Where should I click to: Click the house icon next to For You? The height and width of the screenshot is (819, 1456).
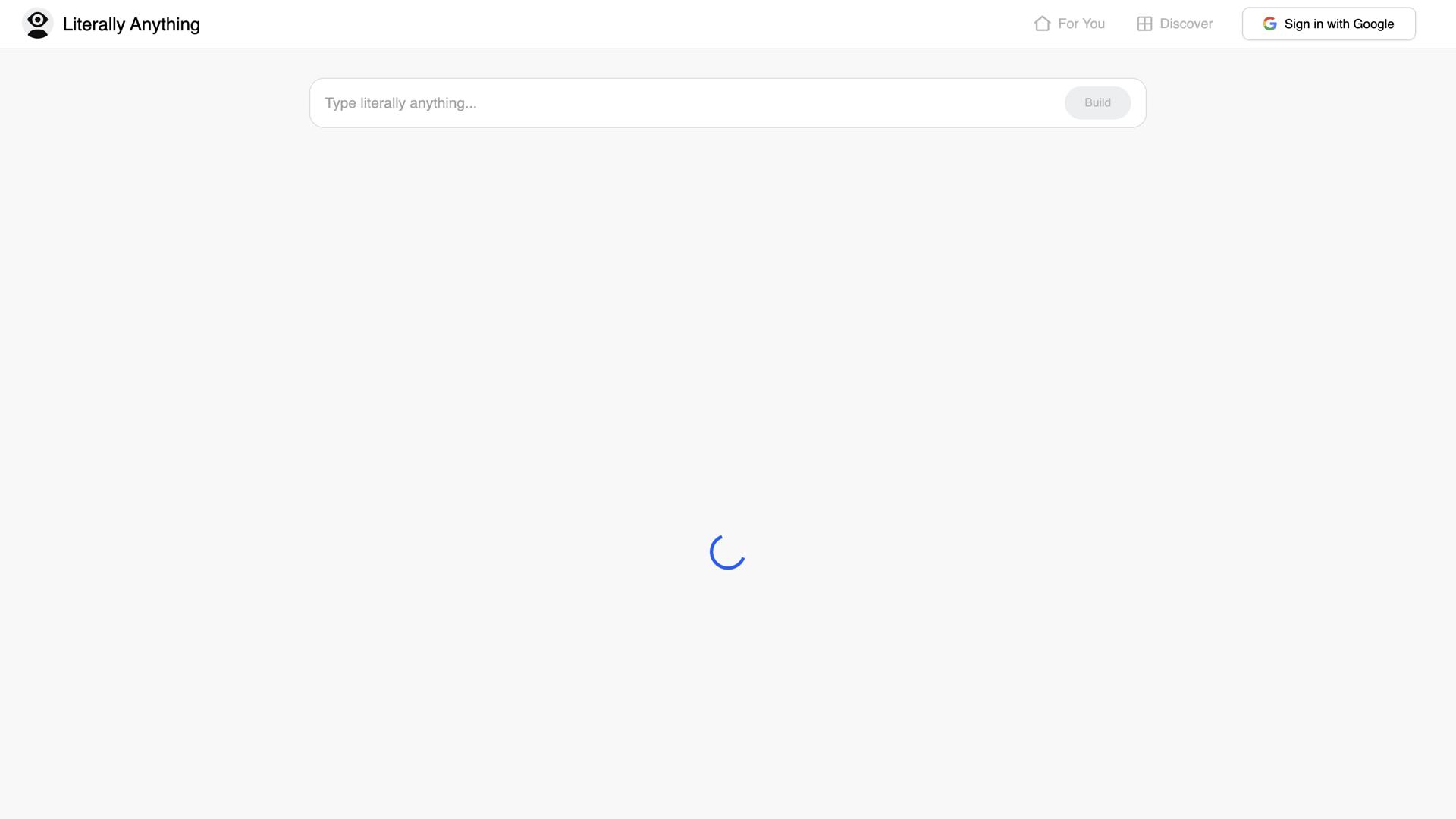pos(1042,24)
